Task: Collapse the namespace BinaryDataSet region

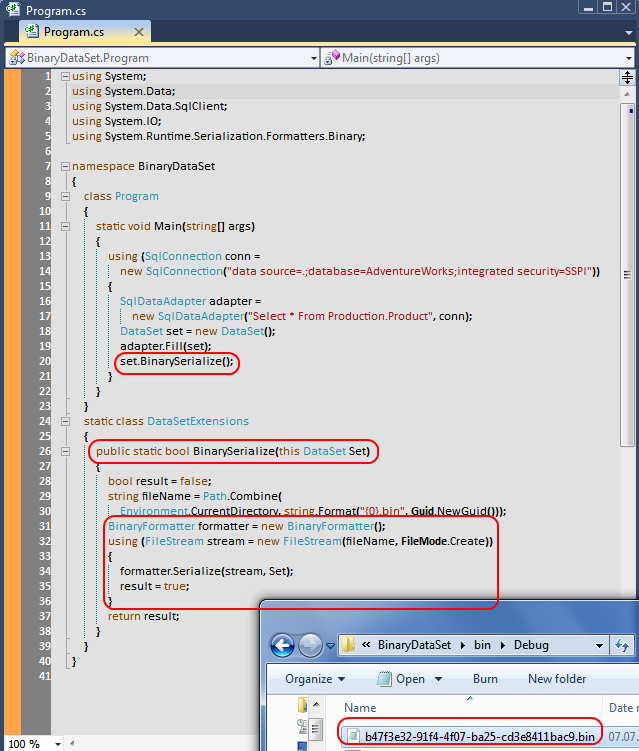Action: [x=65, y=166]
